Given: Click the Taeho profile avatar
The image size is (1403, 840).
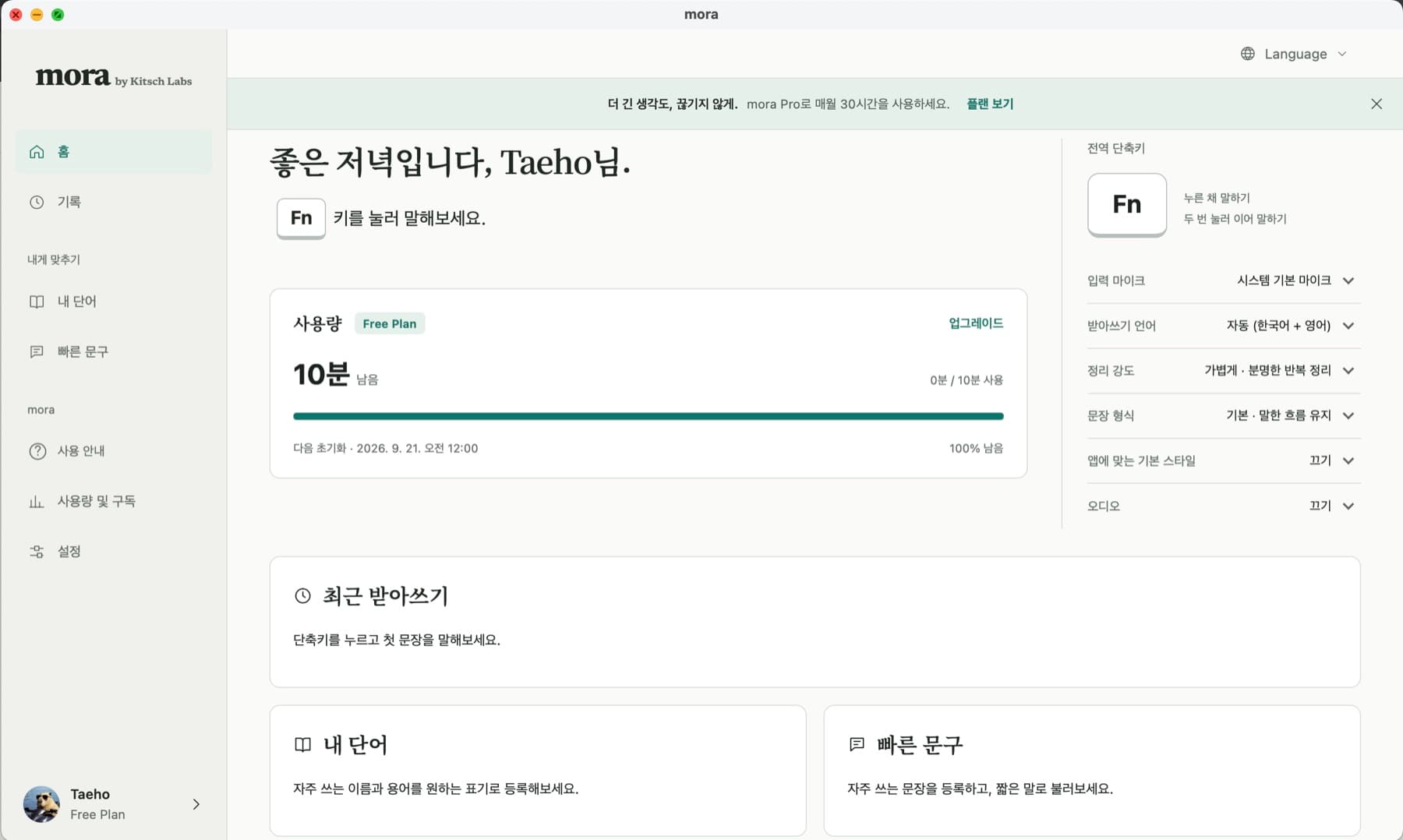Looking at the screenshot, I should [x=41, y=804].
